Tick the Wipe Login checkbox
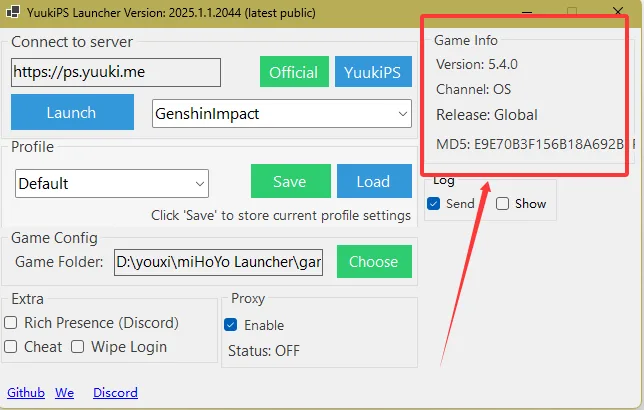Image resolution: width=644 pixels, height=410 pixels. tap(77, 347)
